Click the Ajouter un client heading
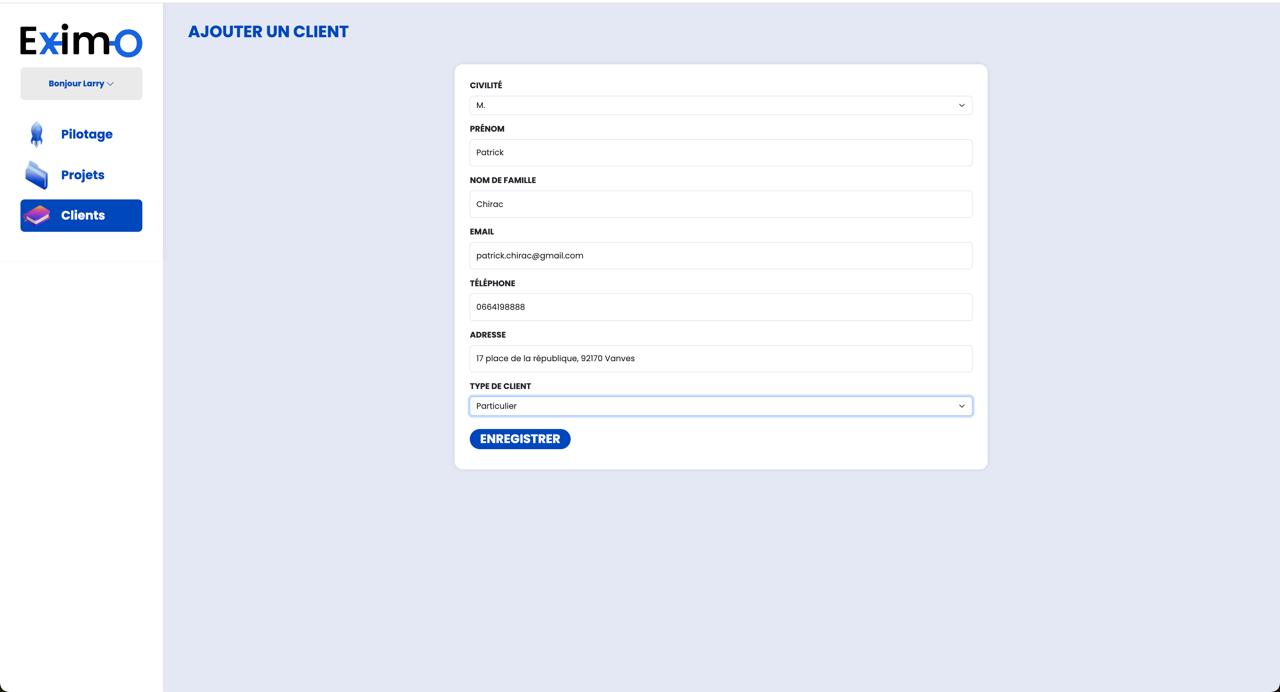This screenshot has width=1280, height=692. (268, 31)
